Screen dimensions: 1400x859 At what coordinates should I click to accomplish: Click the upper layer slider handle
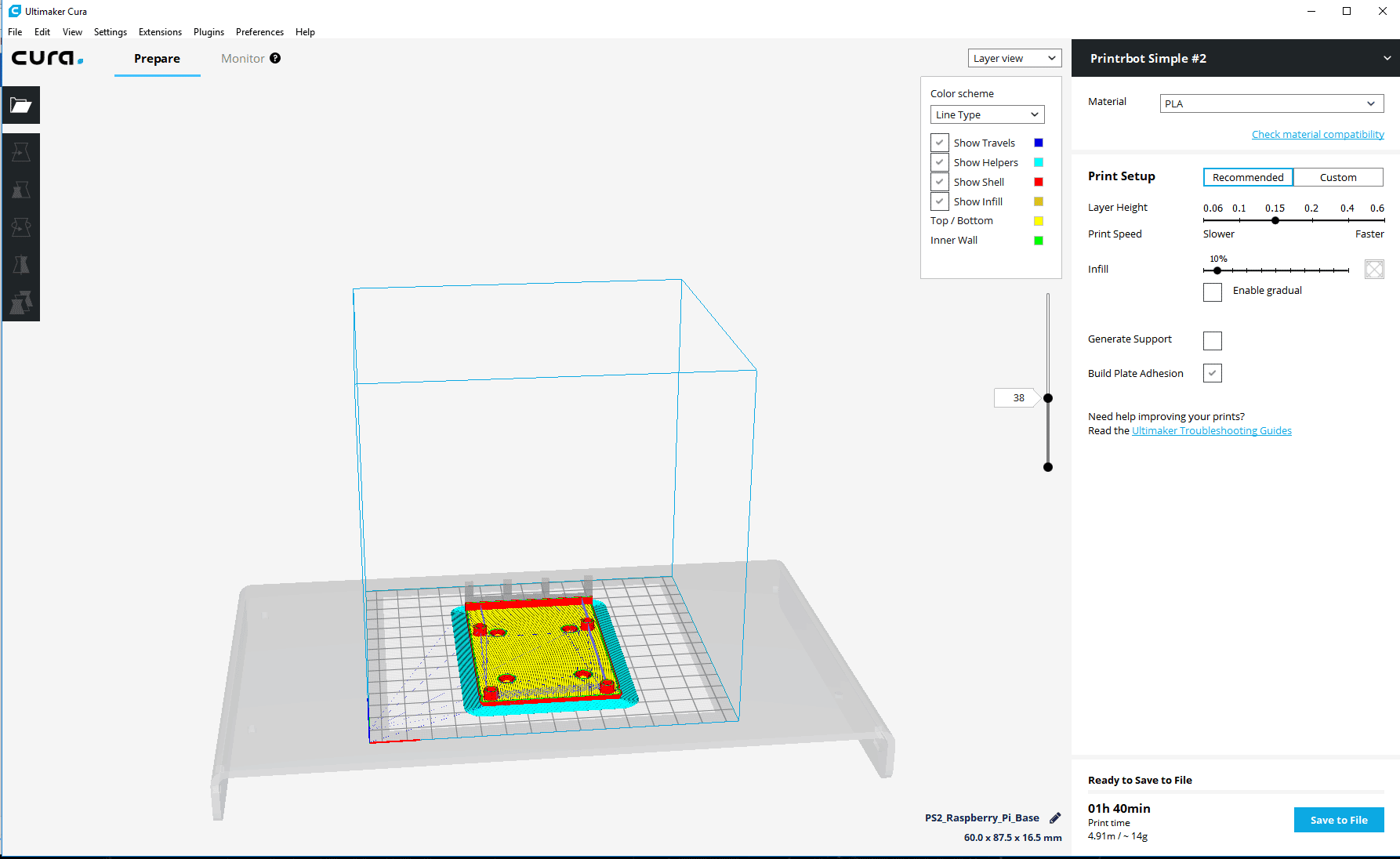(x=1048, y=398)
